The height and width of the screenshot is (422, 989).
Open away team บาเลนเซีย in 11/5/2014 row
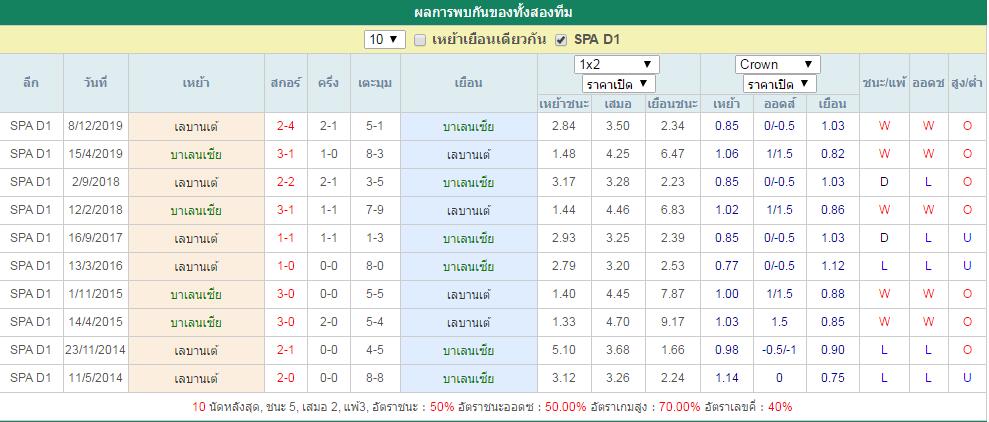468,378
